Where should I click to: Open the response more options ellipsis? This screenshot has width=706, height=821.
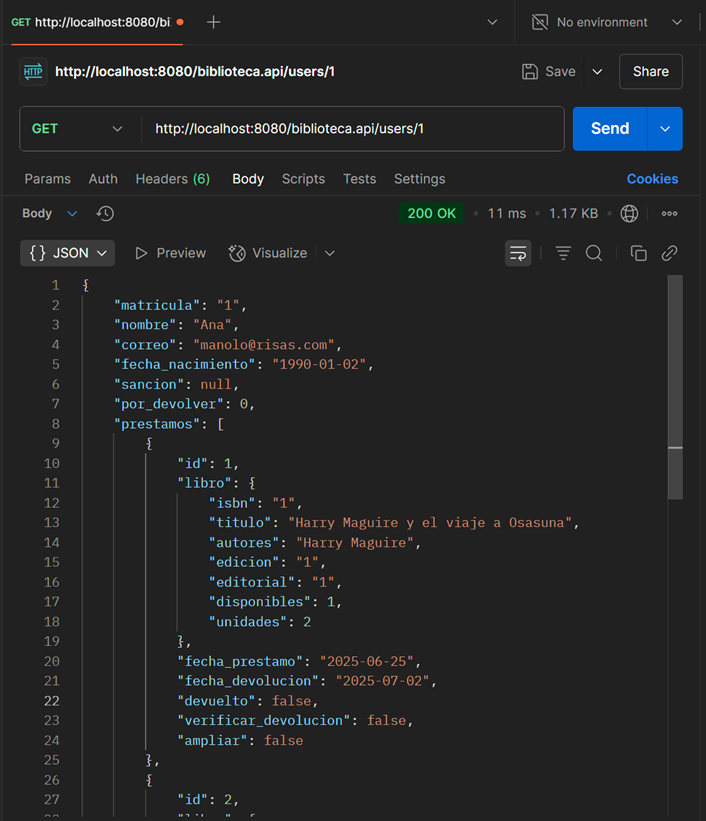pyautogui.click(x=669, y=213)
